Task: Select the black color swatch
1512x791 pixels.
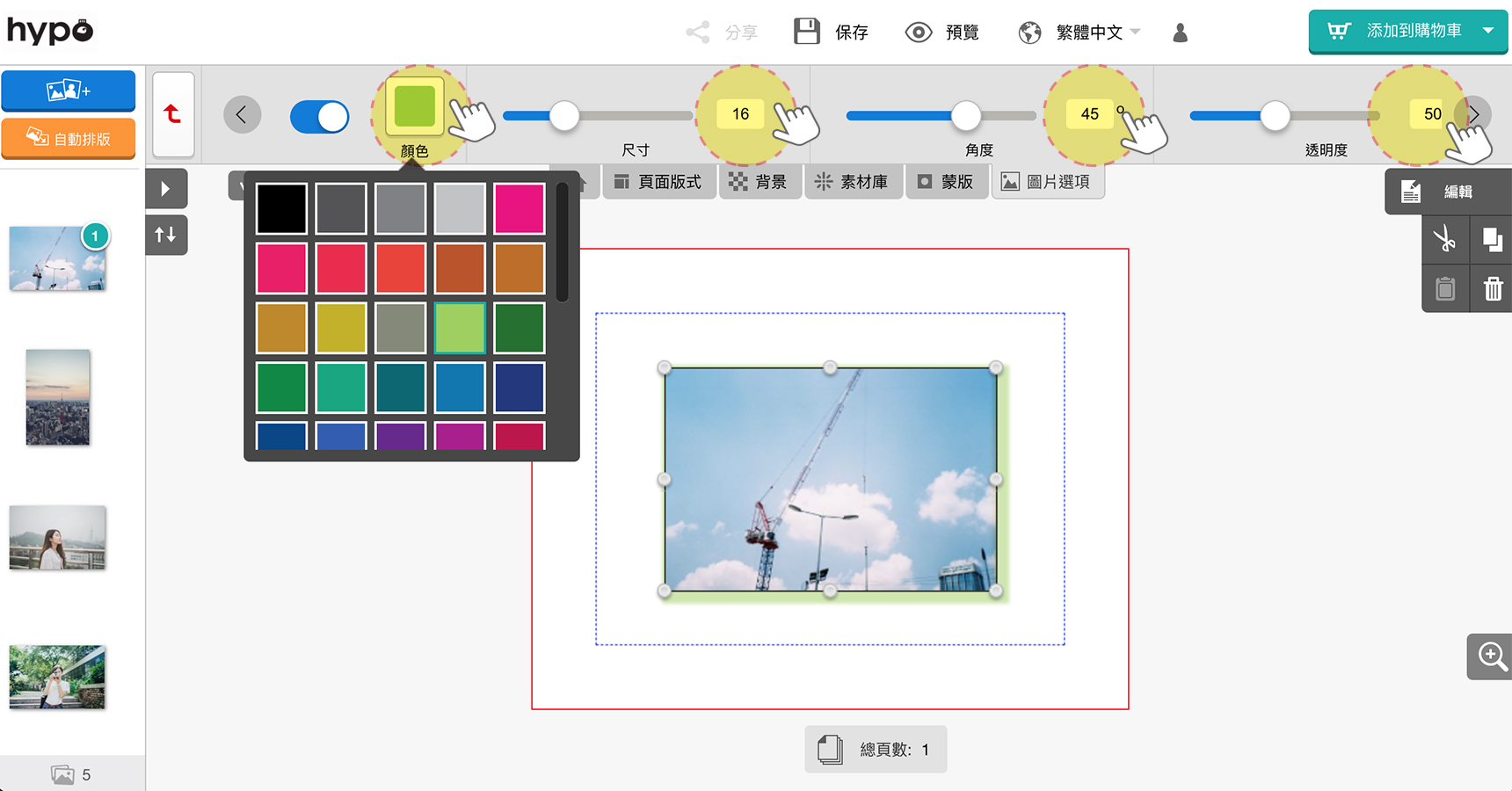Action: pos(281,208)
